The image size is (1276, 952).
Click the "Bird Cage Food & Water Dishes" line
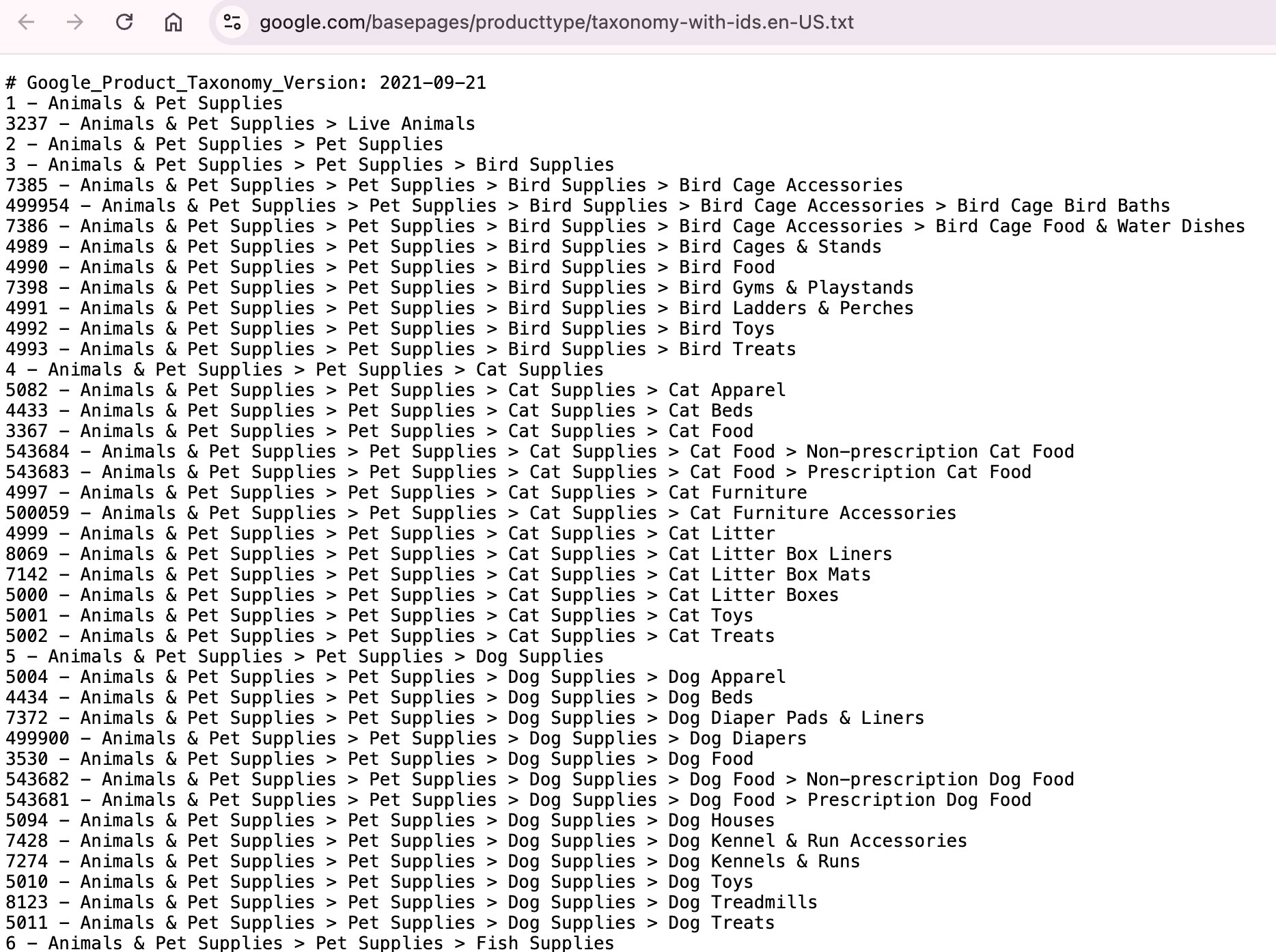coord(625,226)
